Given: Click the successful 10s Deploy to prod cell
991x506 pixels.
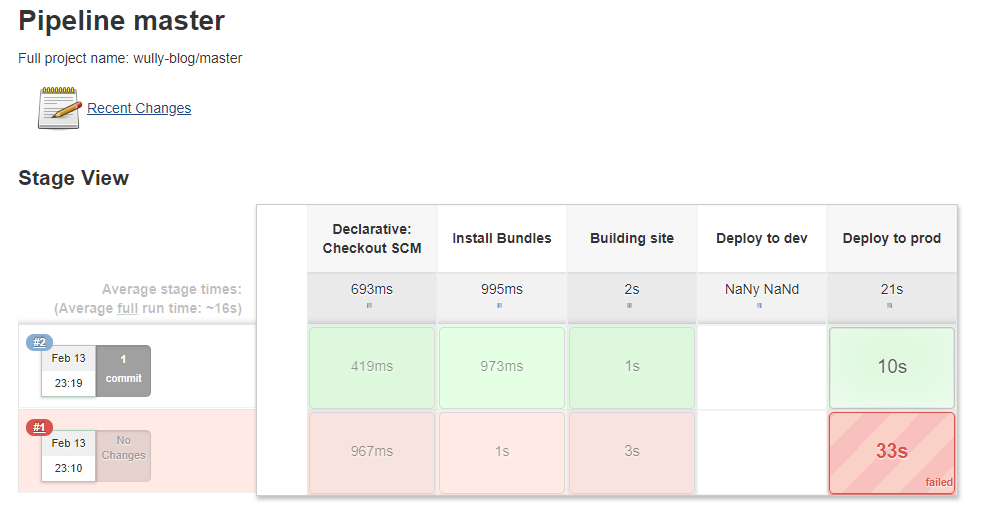Looking at the screenshot, I should click(891, 367).
